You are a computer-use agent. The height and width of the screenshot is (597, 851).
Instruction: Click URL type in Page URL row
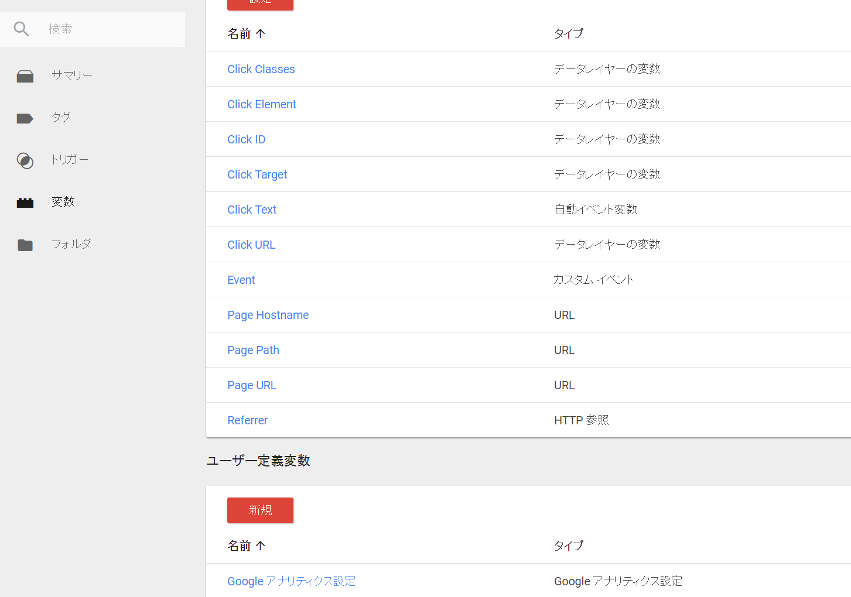564,385
